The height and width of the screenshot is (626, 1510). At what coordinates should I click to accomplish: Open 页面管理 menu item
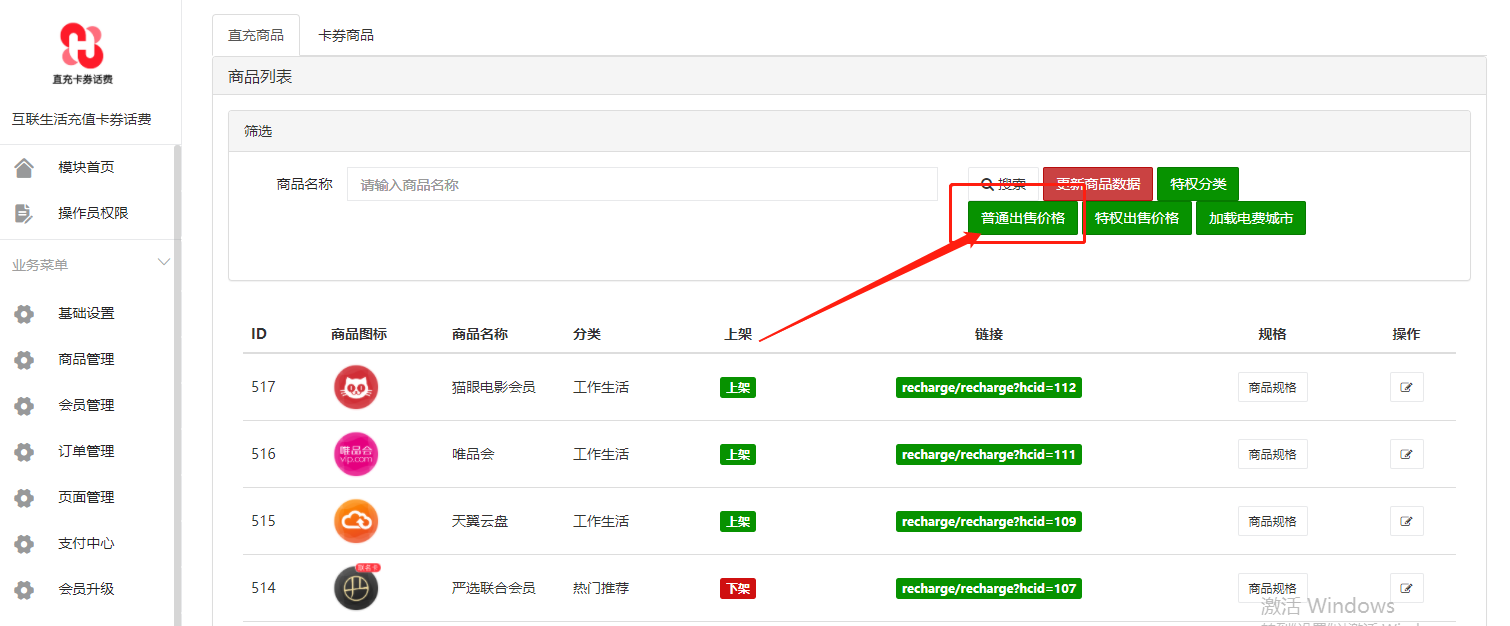click(x=87, y=497)
